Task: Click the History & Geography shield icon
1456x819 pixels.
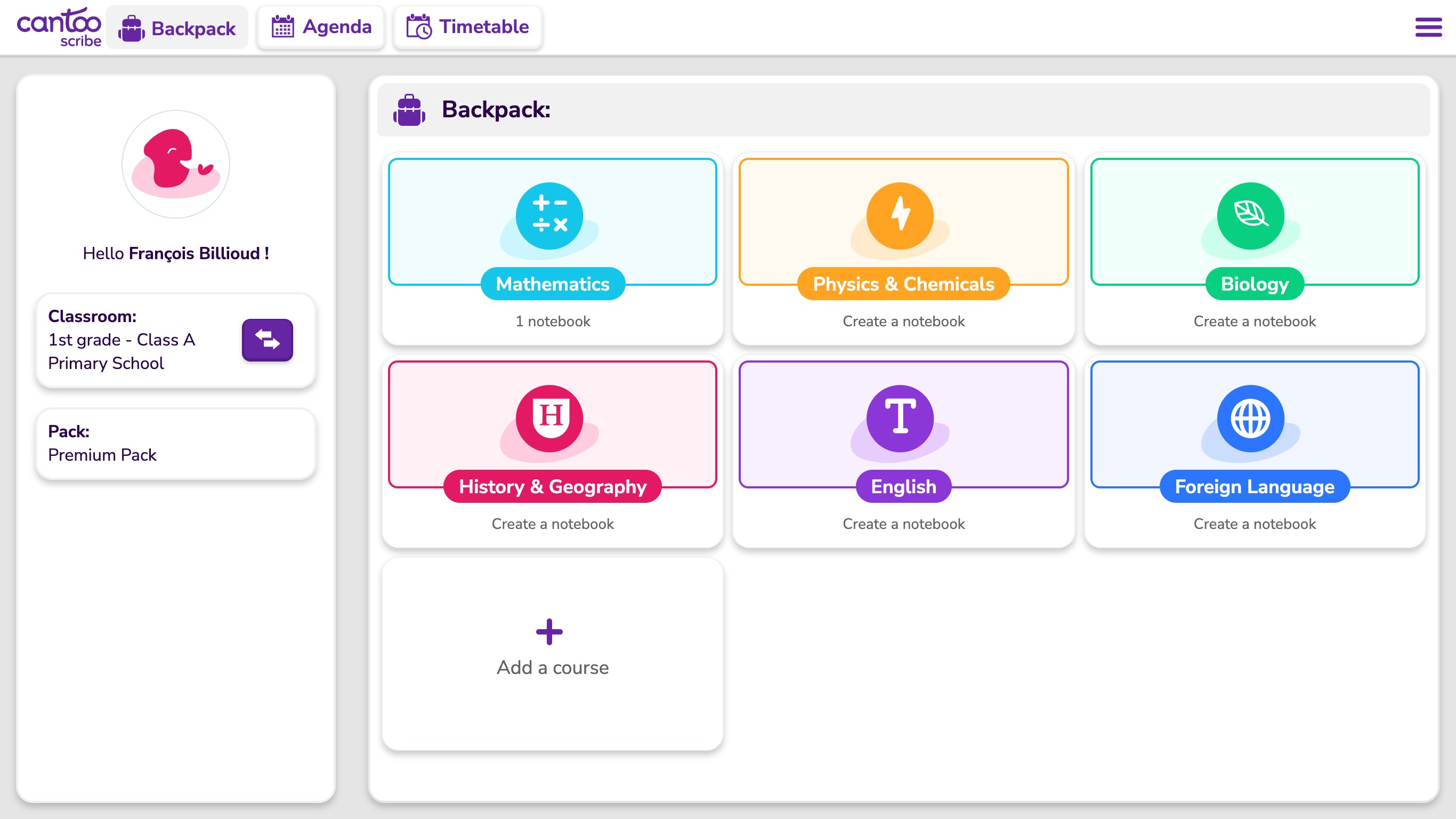Action: click(549, 419)
